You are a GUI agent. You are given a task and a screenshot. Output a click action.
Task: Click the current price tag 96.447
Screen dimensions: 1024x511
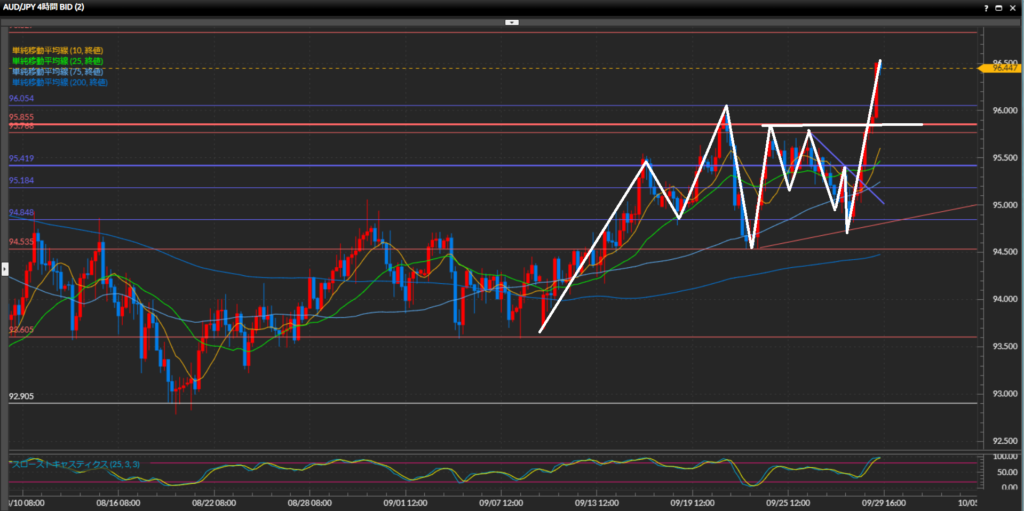point(1005,68)
